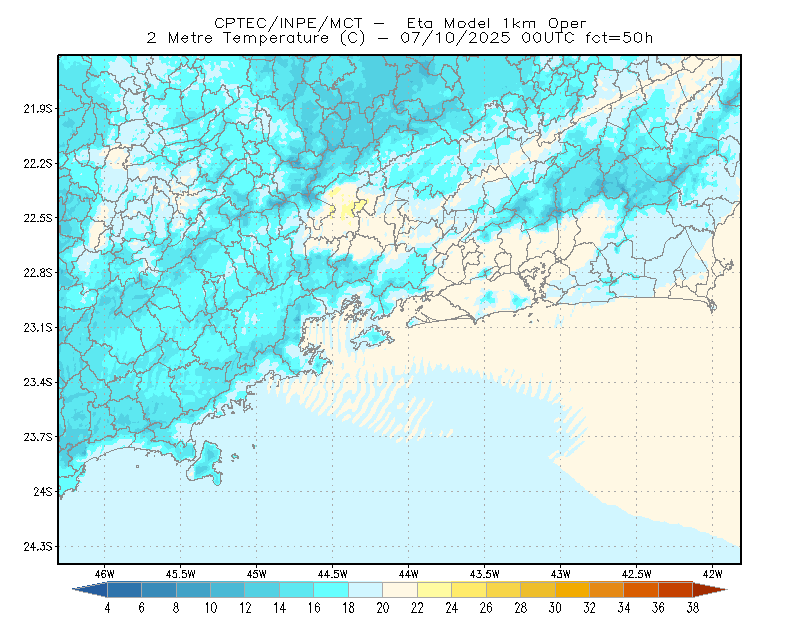The image size is (800, 618).
Task: Click the 6 to 8 color swatch in legend
Action: point(159,589)
